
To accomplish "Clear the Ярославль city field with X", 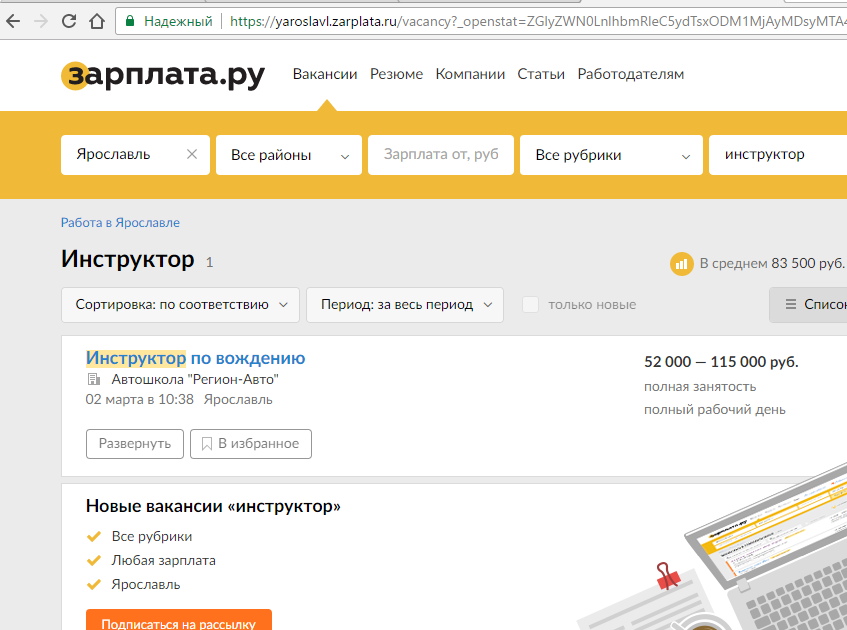I will pos(192,155).
